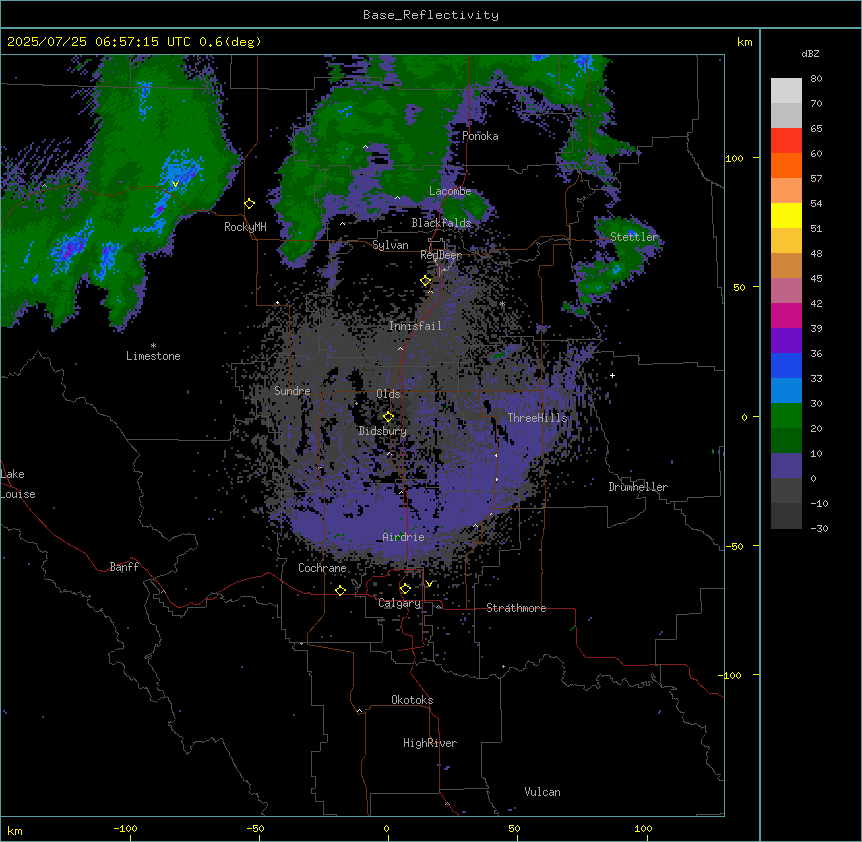Click the Banff town label
The image size is (862, 842).
pyautogui.click(x=124, y=567)
